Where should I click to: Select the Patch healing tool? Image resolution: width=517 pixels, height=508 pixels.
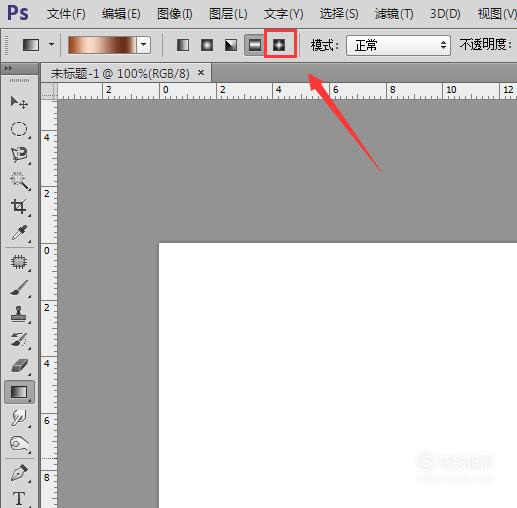coord(19,262)
